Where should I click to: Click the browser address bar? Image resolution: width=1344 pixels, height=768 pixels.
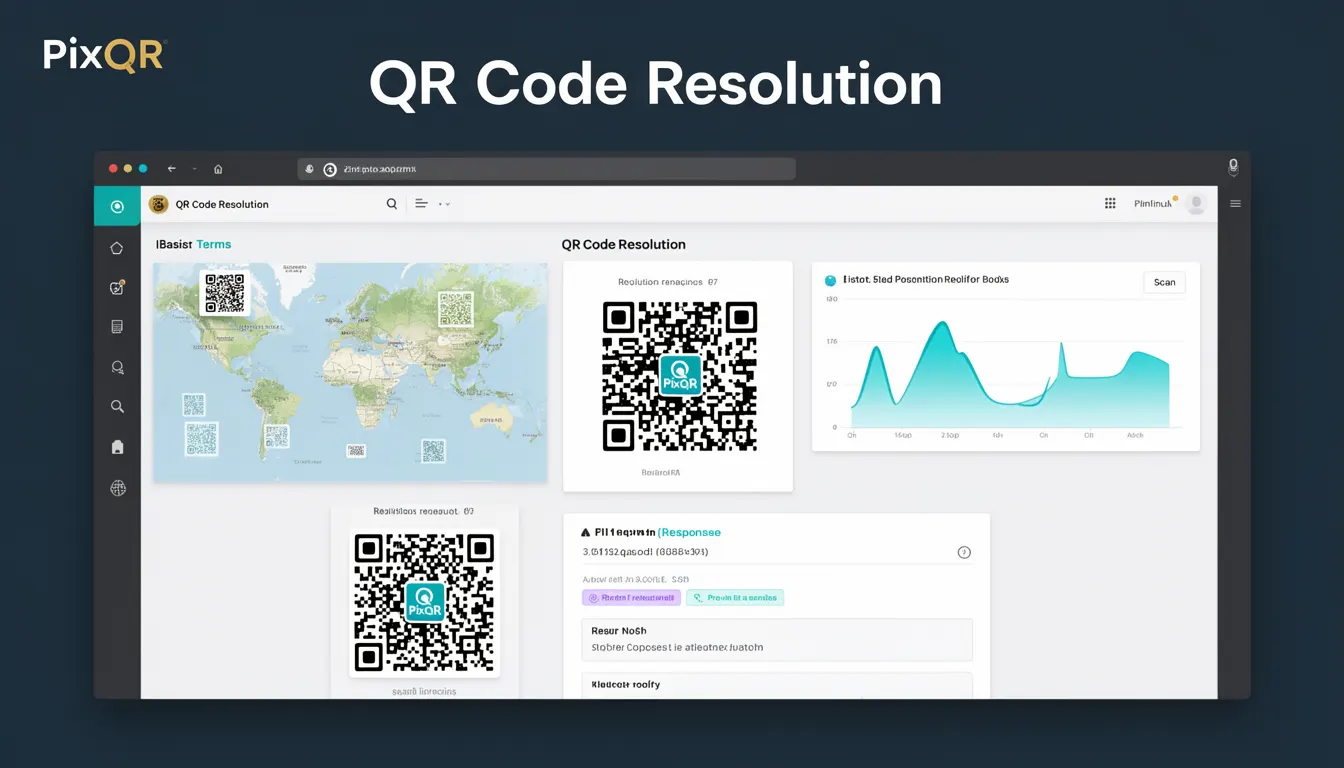pyautogui.click(x=546, y=169)
